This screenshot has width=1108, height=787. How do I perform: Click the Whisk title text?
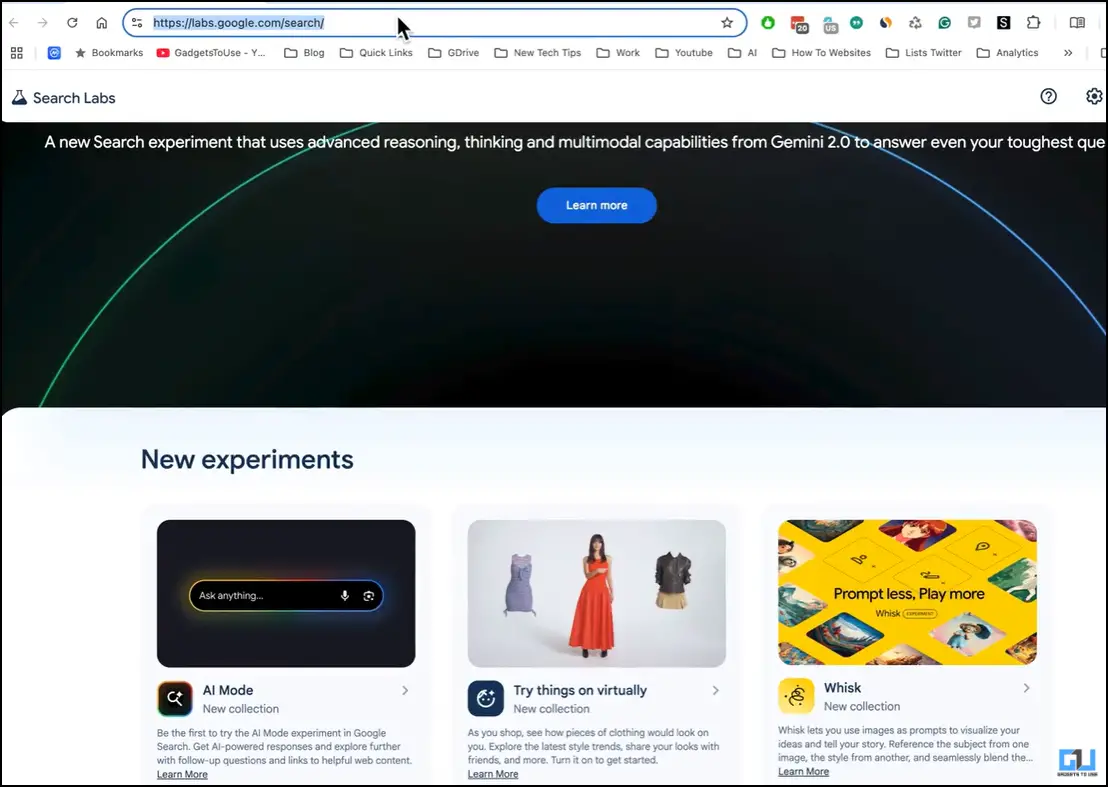[x=842, y=687]
